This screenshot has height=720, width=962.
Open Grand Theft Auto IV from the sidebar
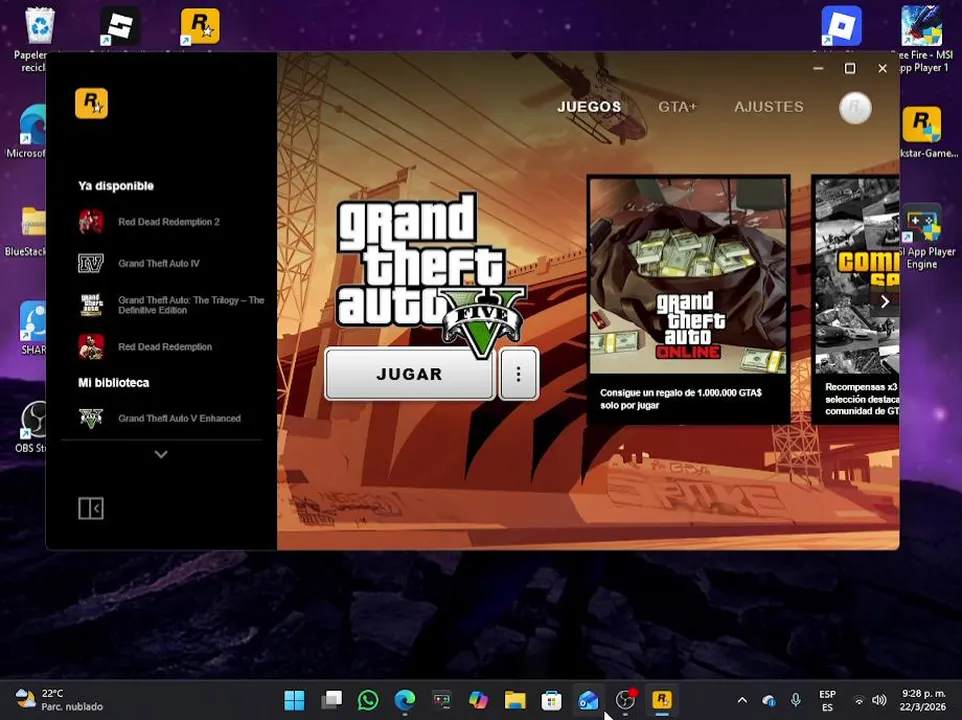coord(161,263)
